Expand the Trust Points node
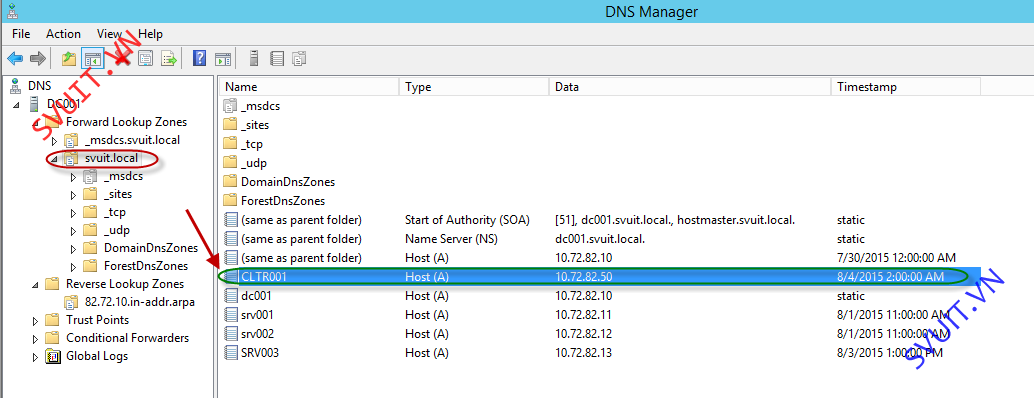Image resolution: width=1034 pixels, height=398 pixels. coord(35,321)
